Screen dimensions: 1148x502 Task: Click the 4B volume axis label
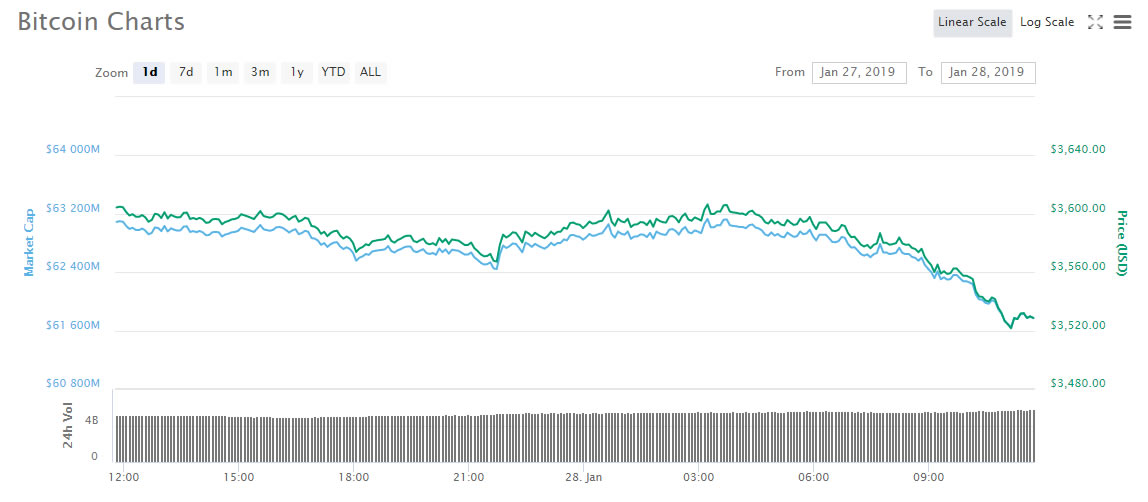click(x=92, y=422)
